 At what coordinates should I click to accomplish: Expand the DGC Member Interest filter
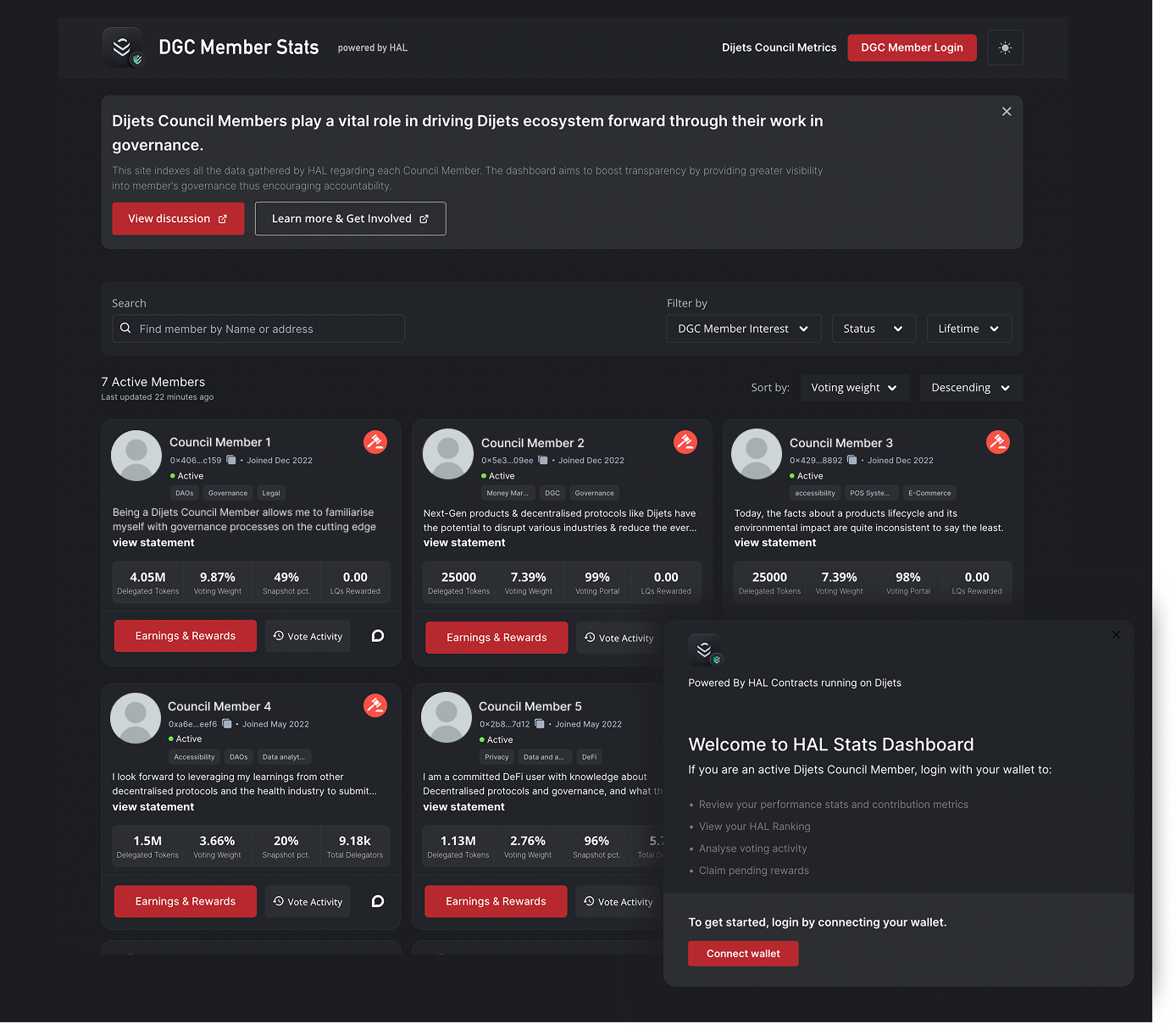pyautogui.click(x=743, y=329)
